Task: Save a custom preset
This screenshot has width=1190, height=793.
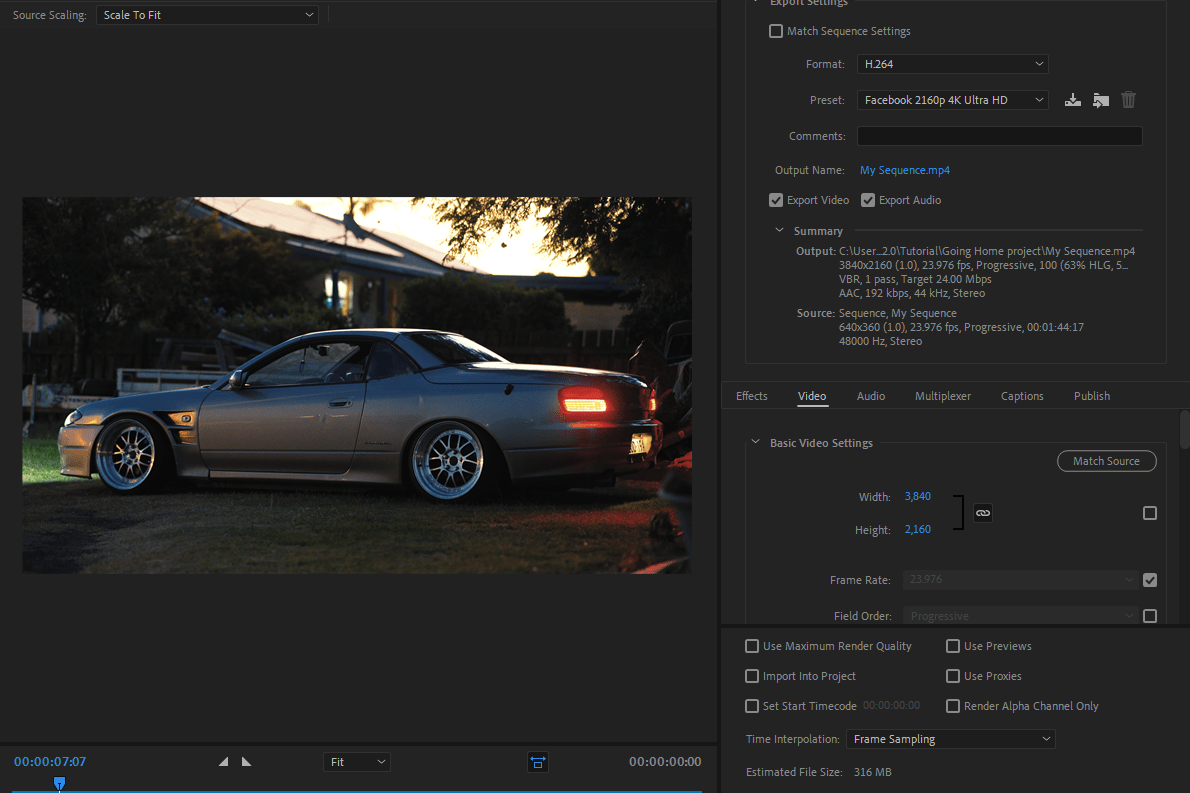Action: [1072, 100]
